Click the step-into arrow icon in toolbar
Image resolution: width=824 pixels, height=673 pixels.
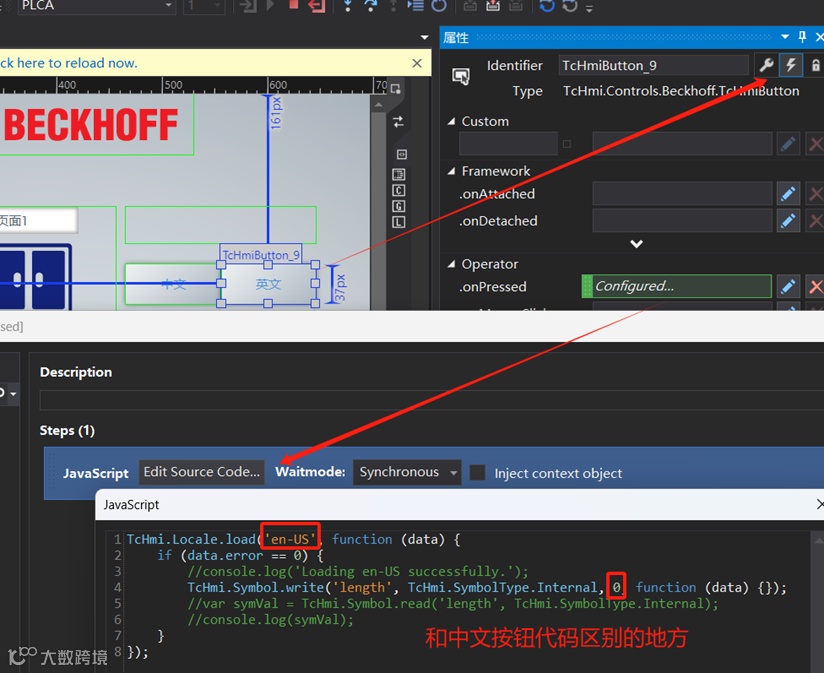347,5
